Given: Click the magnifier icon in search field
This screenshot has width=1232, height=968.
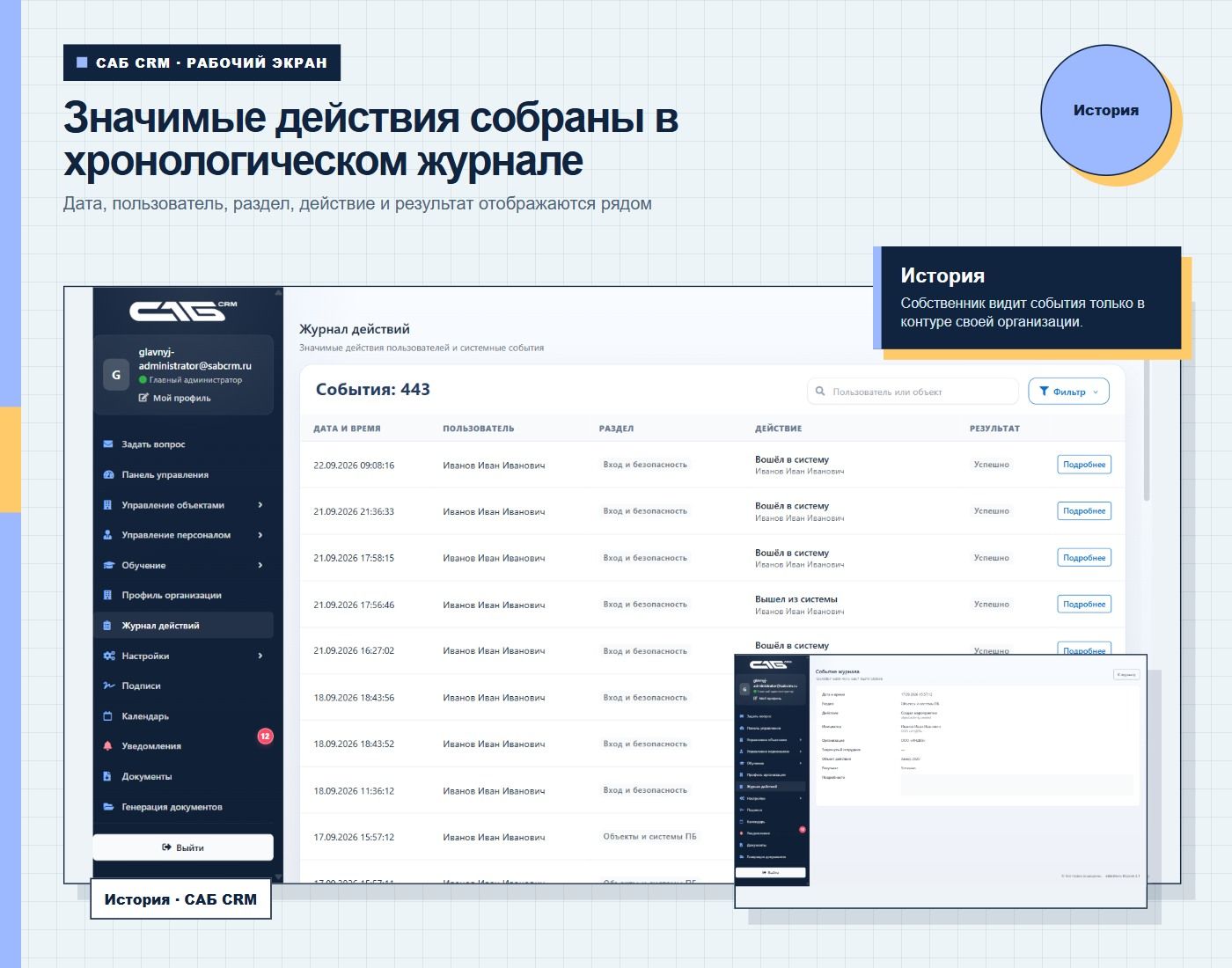Looking at the screenshot, I should click(x=820, y=392).
